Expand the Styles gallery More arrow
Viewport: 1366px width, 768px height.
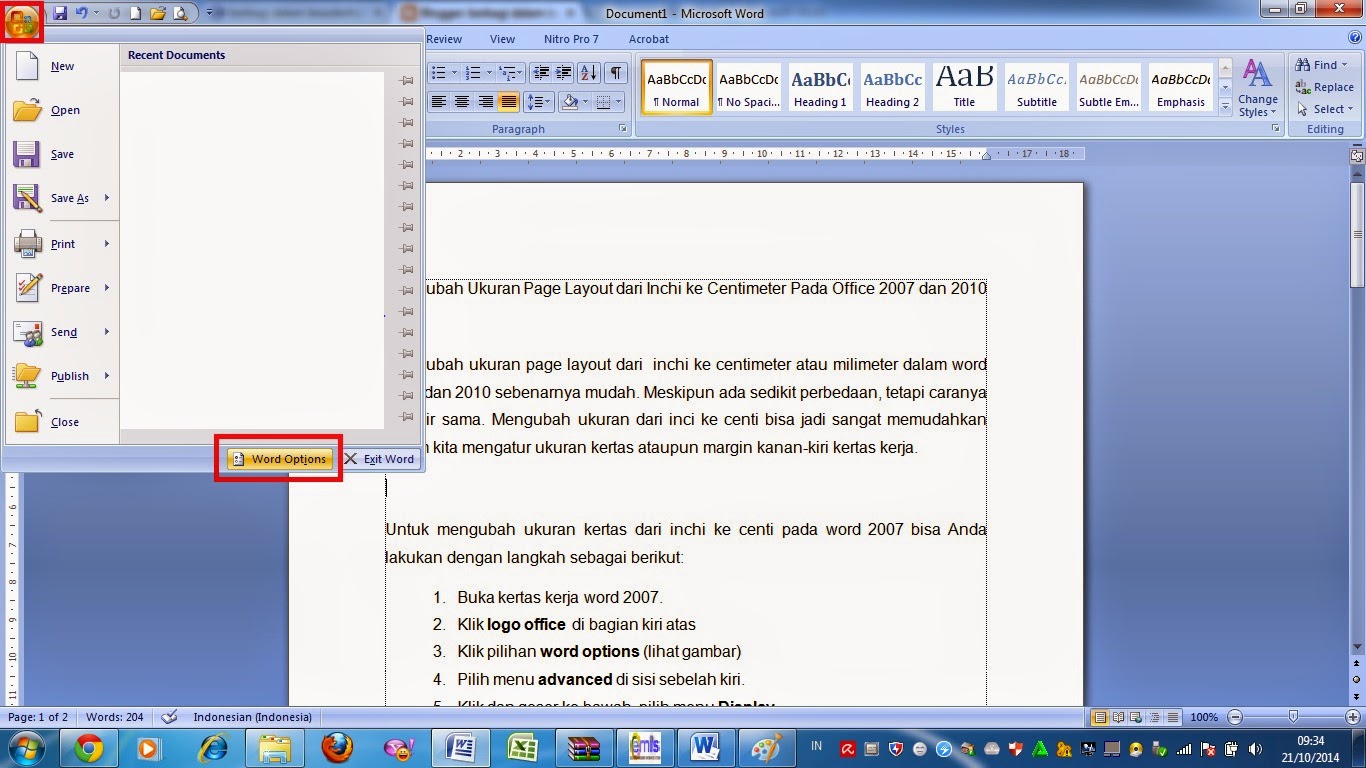[x=1226, y=105]
